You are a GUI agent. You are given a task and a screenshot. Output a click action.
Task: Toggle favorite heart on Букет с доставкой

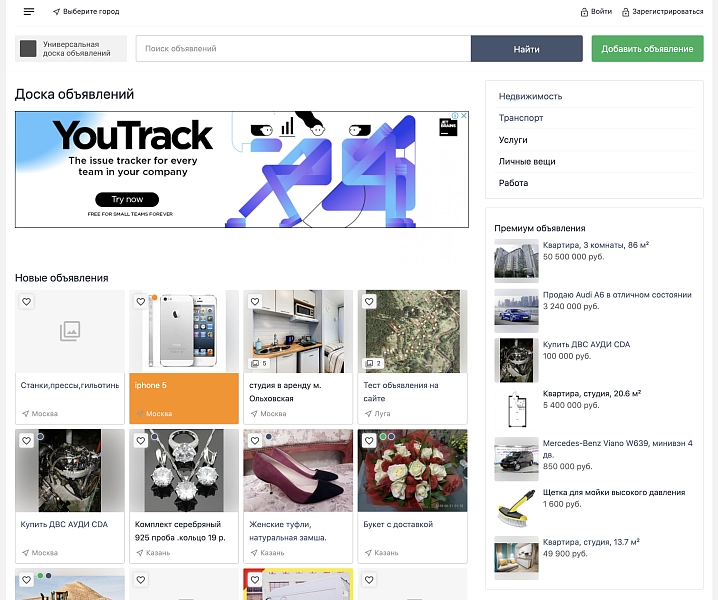pos(369,441)
